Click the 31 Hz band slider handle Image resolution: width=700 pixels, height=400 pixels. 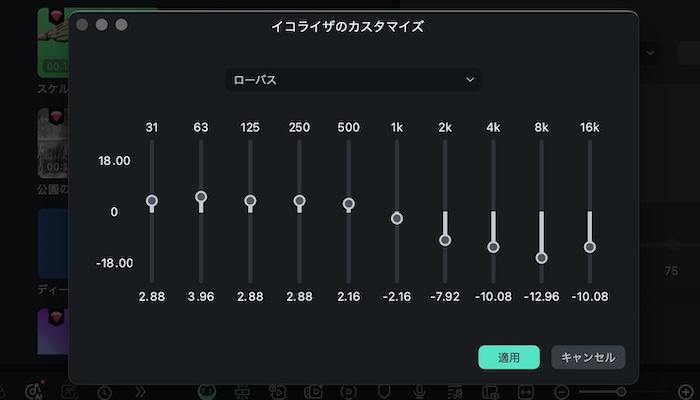click(x=152, y=200)
